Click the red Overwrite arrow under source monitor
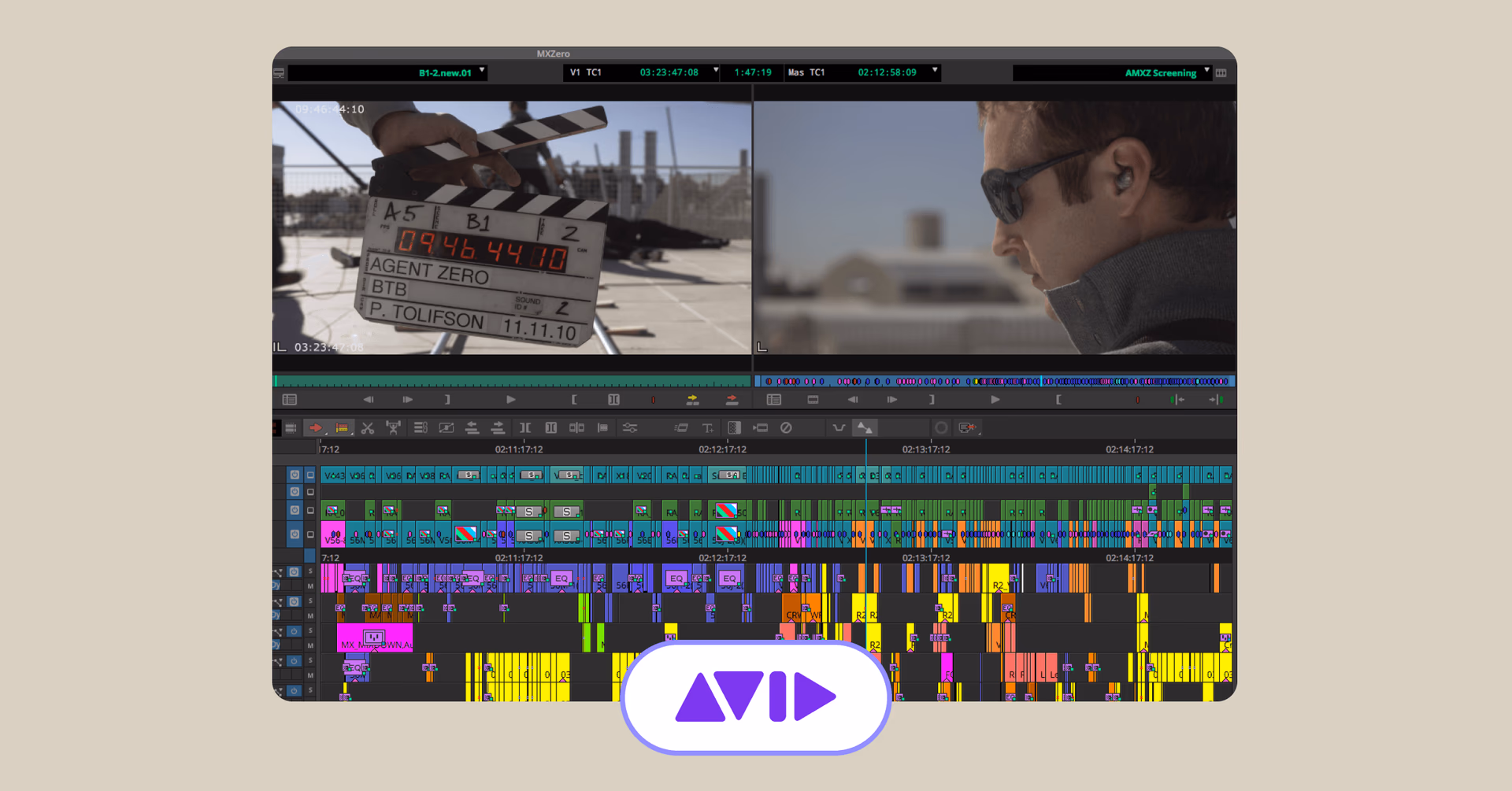This screenshot has height=791, width=1512. 732,400
